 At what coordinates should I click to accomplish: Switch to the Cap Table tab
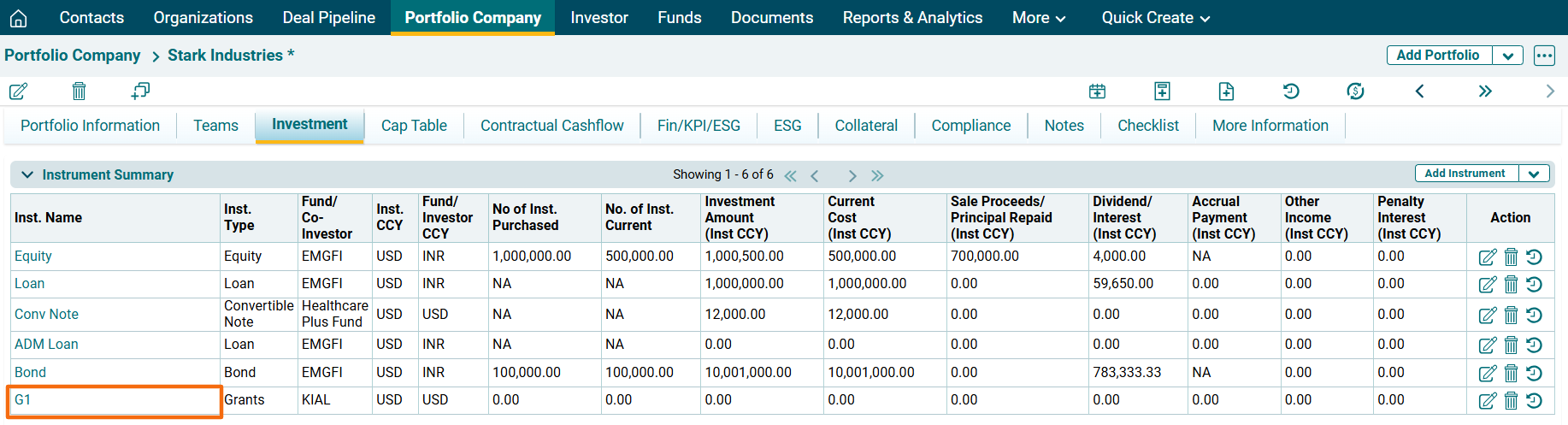pyautogui.click(x=414, y=126)
